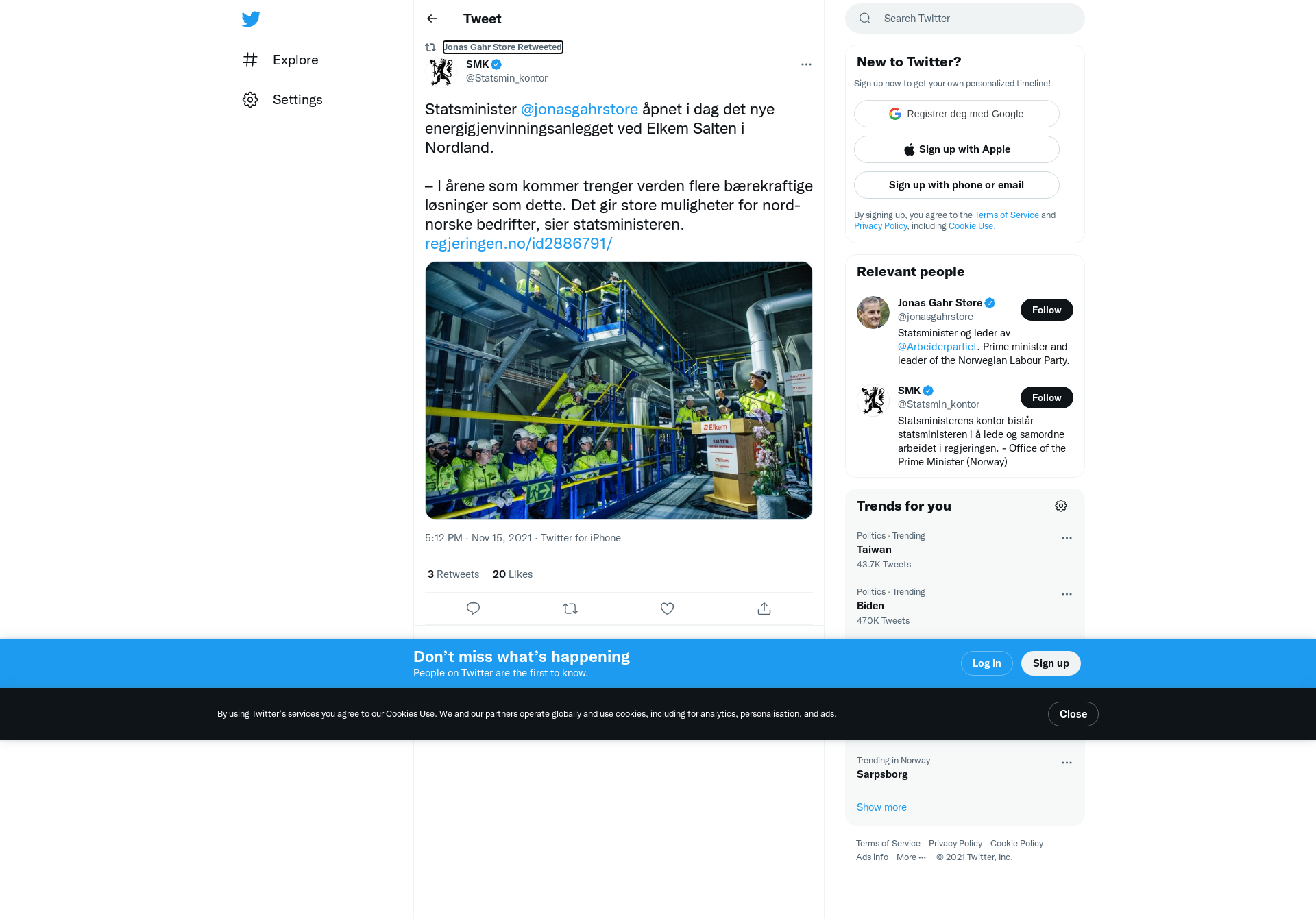Go back using the arrow icon
Screen dimensions: 1316x919
pos(432,19)
